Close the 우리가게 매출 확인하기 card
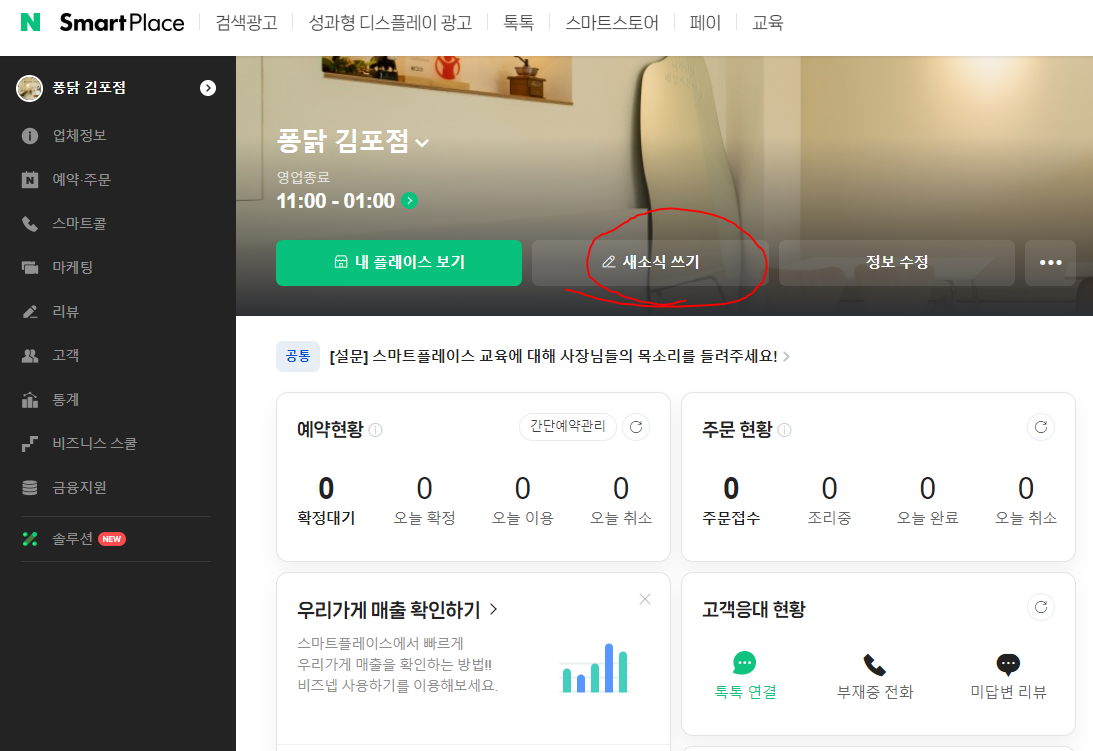 [645, 599]
